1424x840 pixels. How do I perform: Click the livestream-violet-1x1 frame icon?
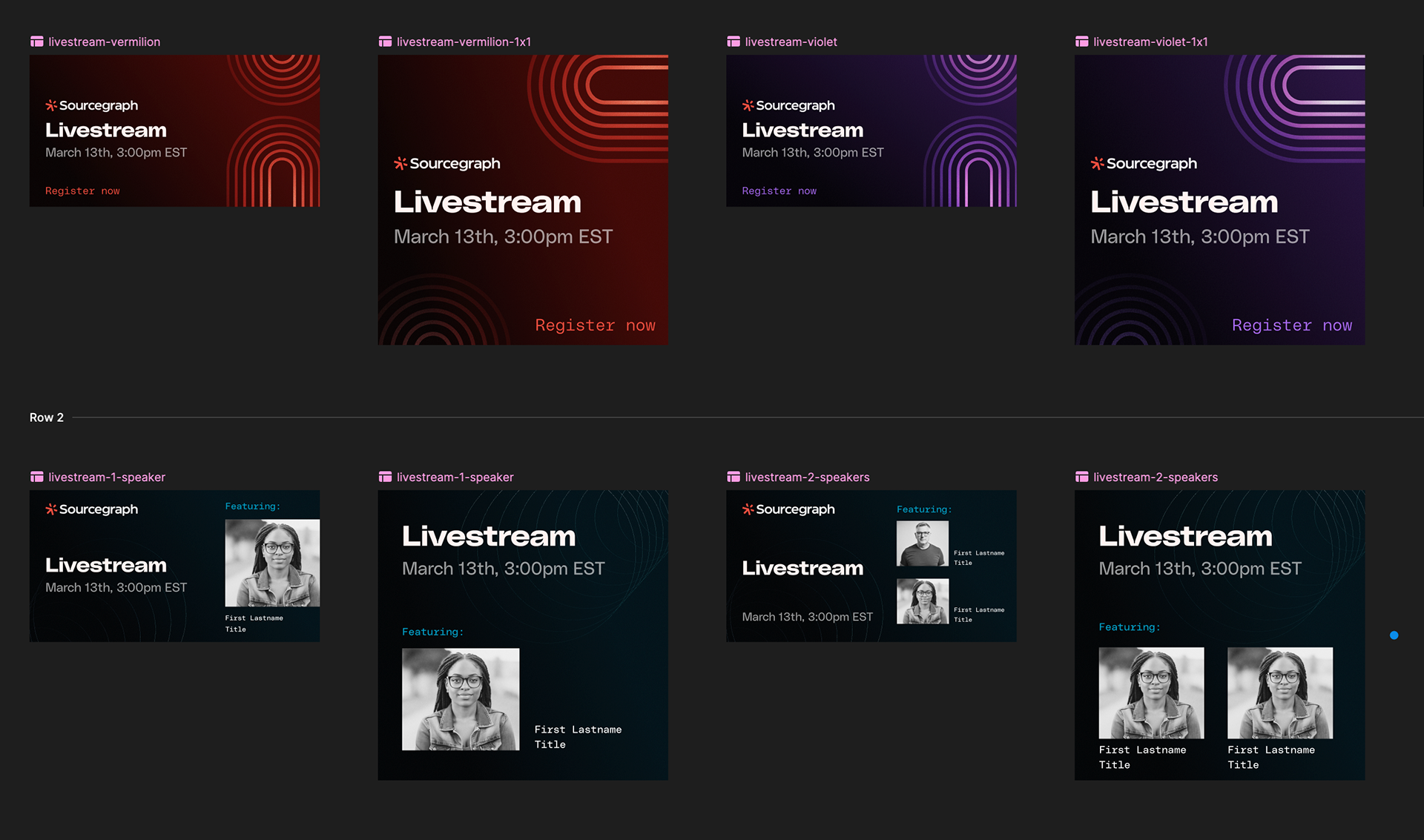pyautogui.click(x=1082, y=42)
